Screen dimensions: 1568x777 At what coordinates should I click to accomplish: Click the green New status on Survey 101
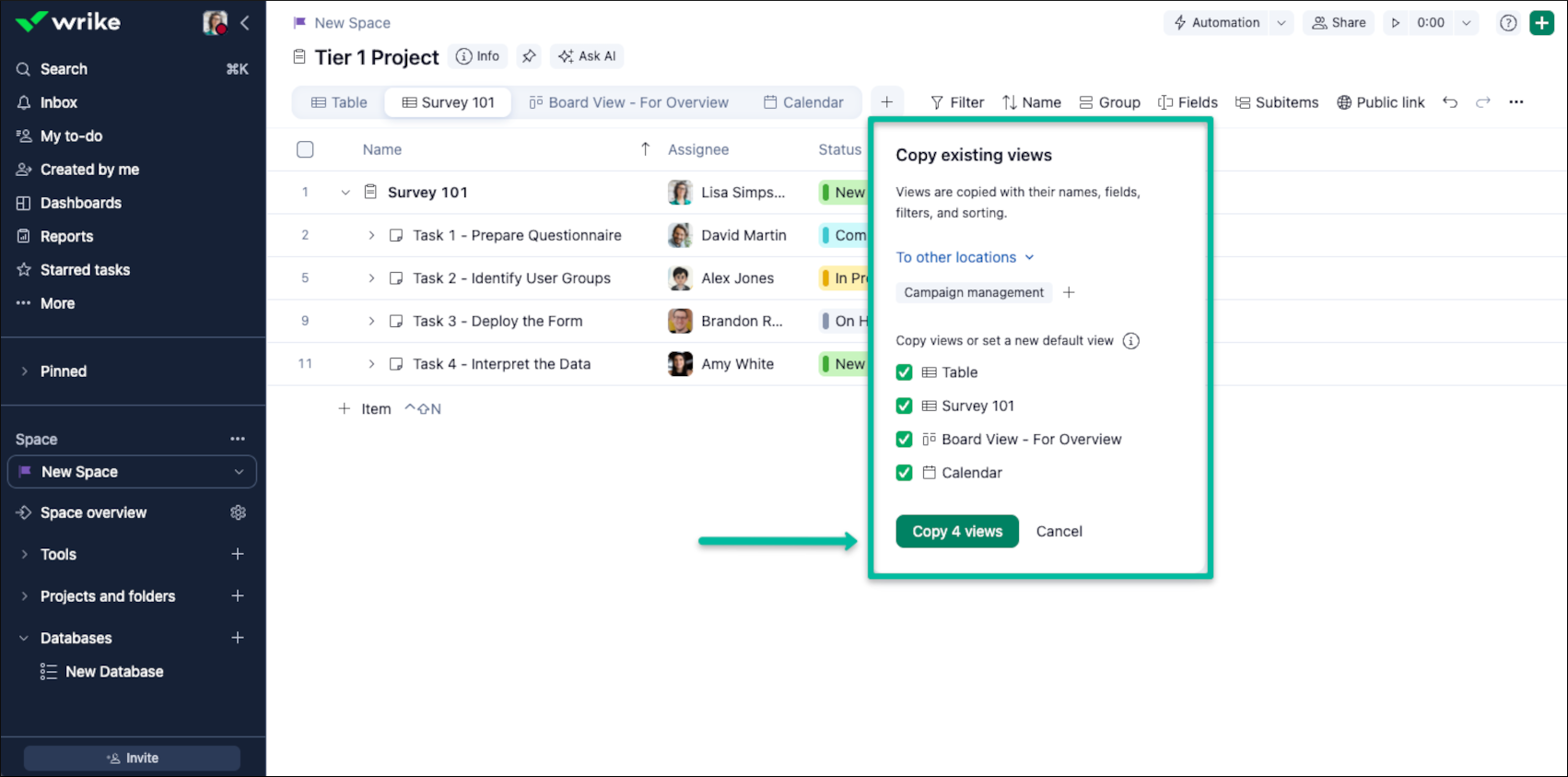pos(844,193)
